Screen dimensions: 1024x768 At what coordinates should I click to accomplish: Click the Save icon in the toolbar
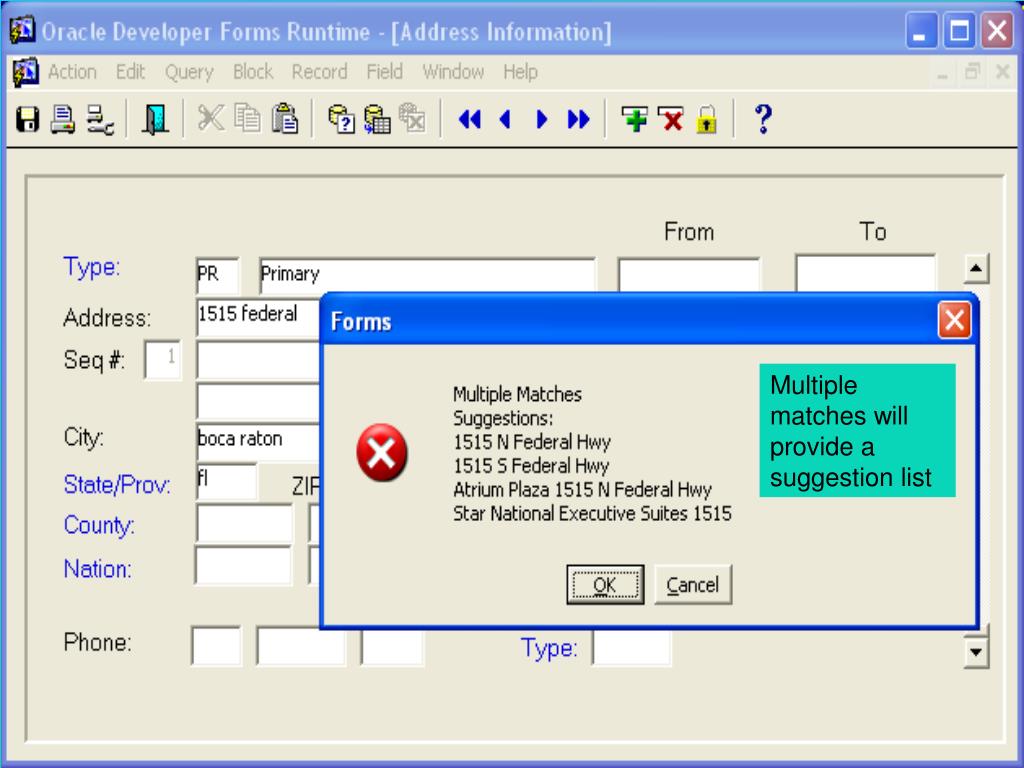click(x=27, y=120)
